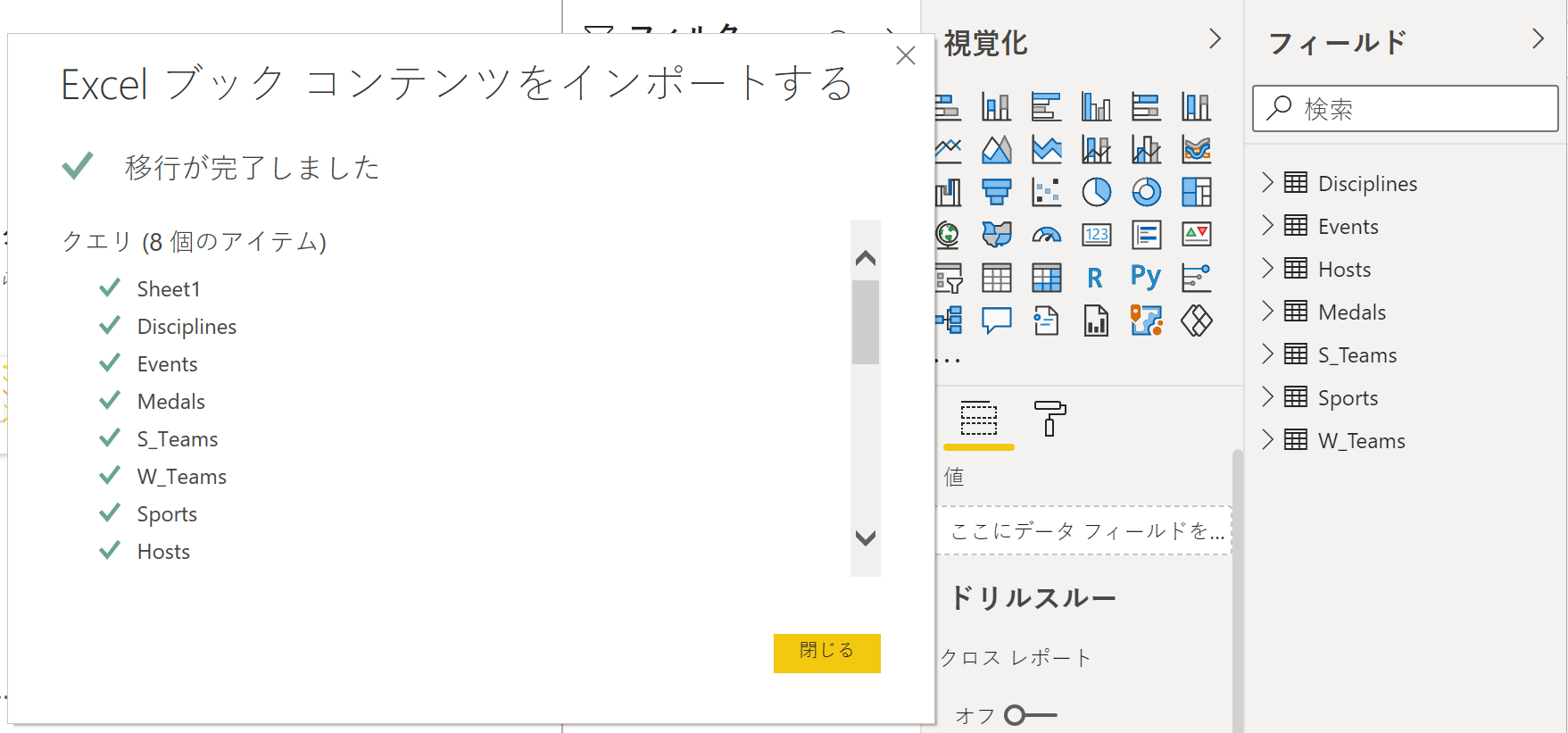Select the gauge visual
Viewport: 1568px width, 733px height.
point(1047,235)
